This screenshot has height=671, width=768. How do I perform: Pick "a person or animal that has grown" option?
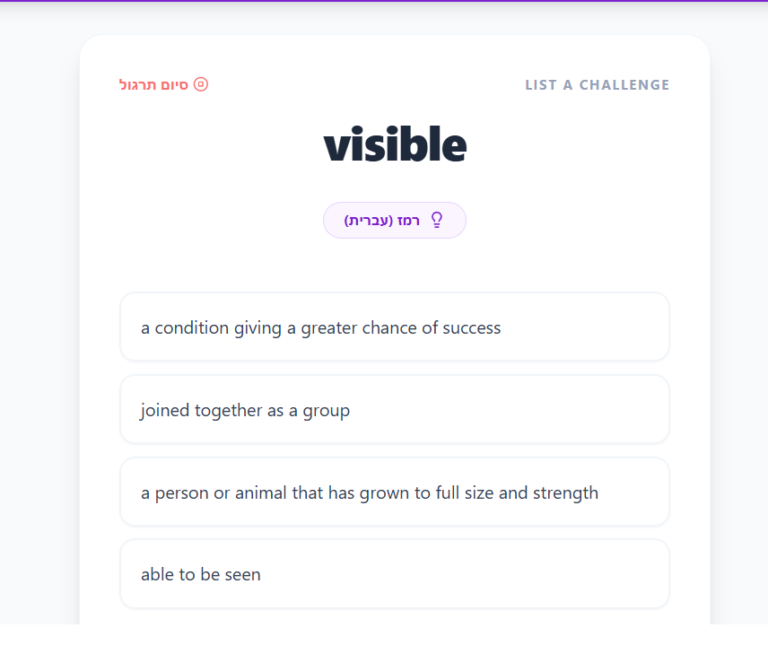(x=394, y=492)
